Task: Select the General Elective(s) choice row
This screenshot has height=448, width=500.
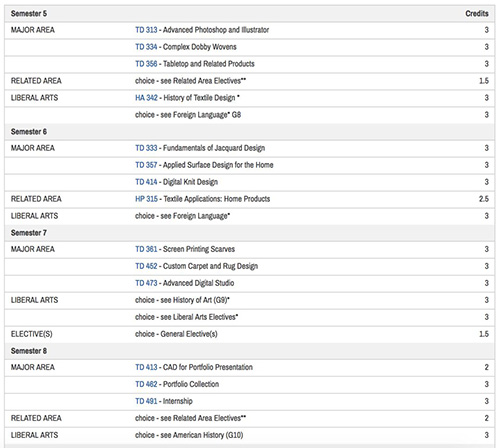Action: (250, 334)
